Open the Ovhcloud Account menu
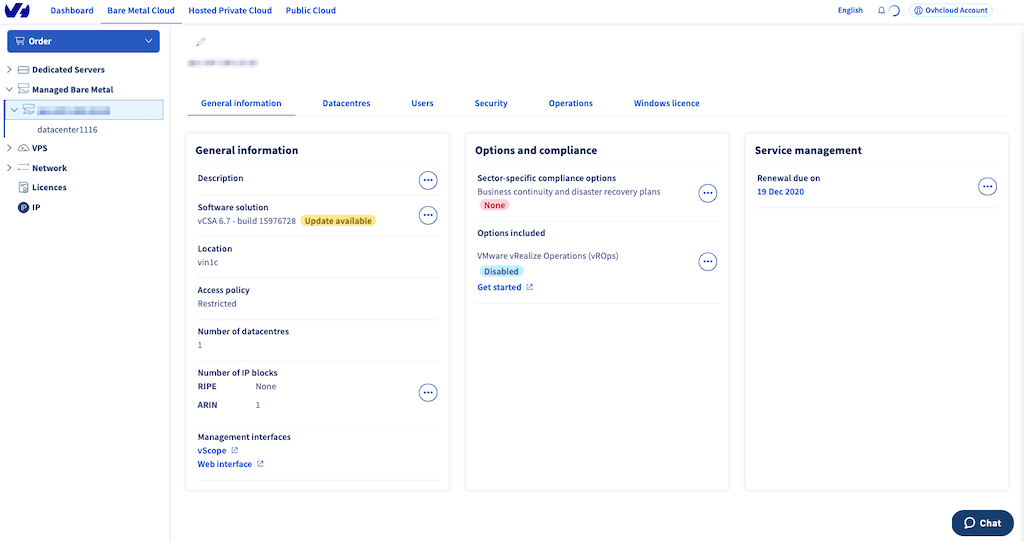The height and width of the screenshot is (542, 1024). [951, 10]
